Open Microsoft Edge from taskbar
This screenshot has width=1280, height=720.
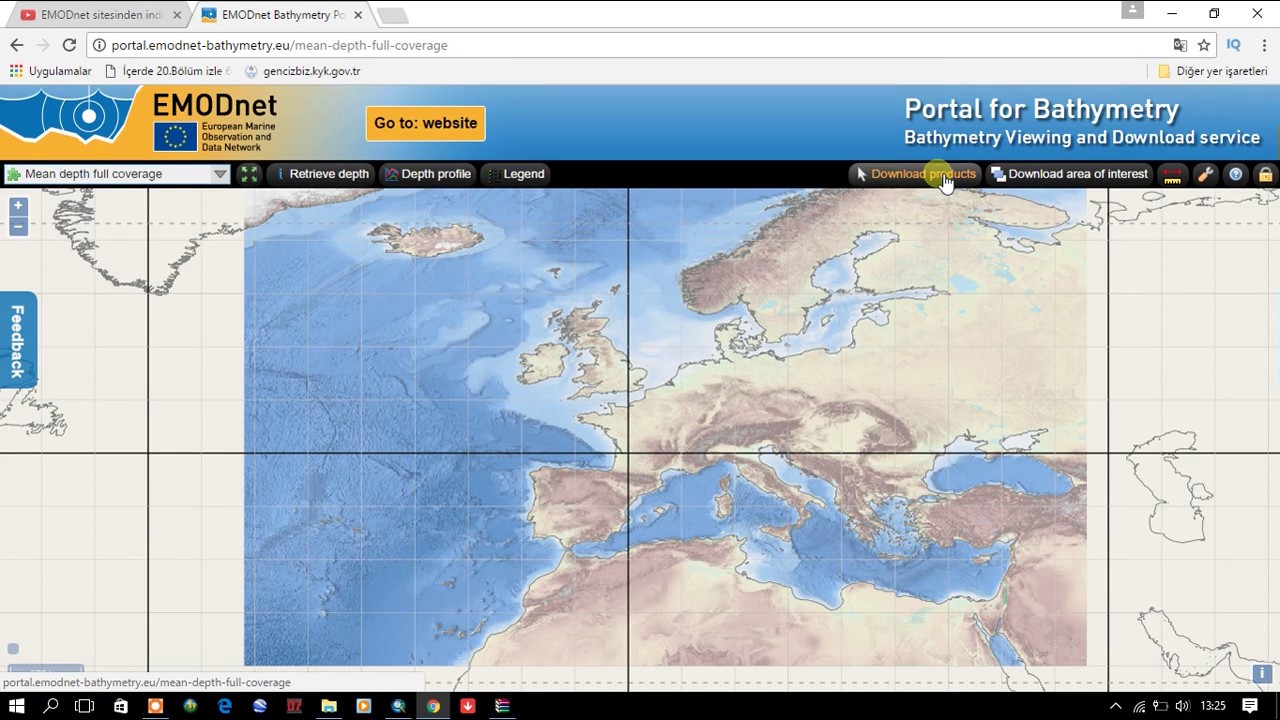(225, 706)
